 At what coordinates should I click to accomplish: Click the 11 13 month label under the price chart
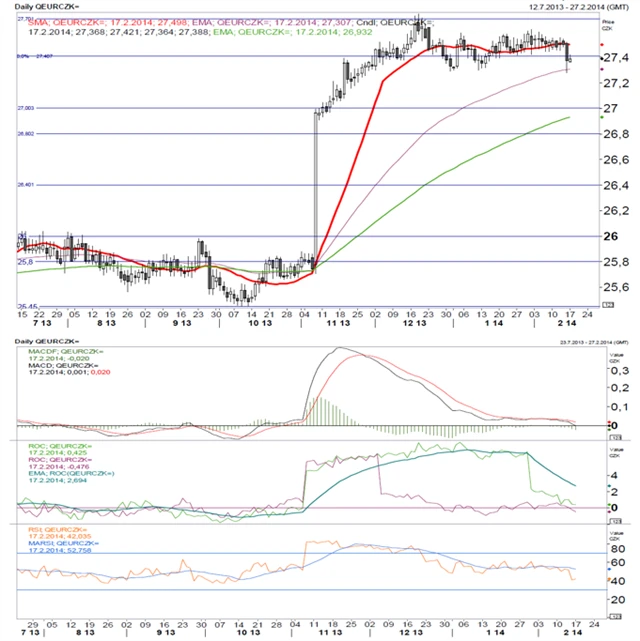[338, 323]
